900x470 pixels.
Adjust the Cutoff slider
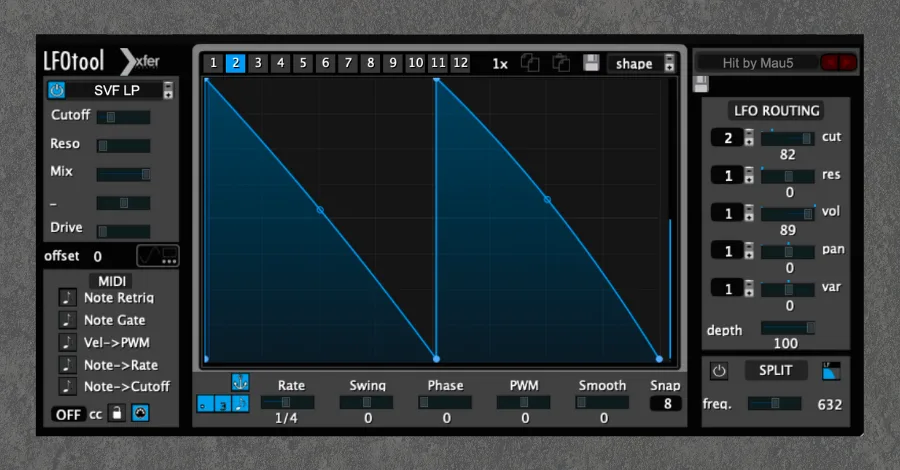123,117
